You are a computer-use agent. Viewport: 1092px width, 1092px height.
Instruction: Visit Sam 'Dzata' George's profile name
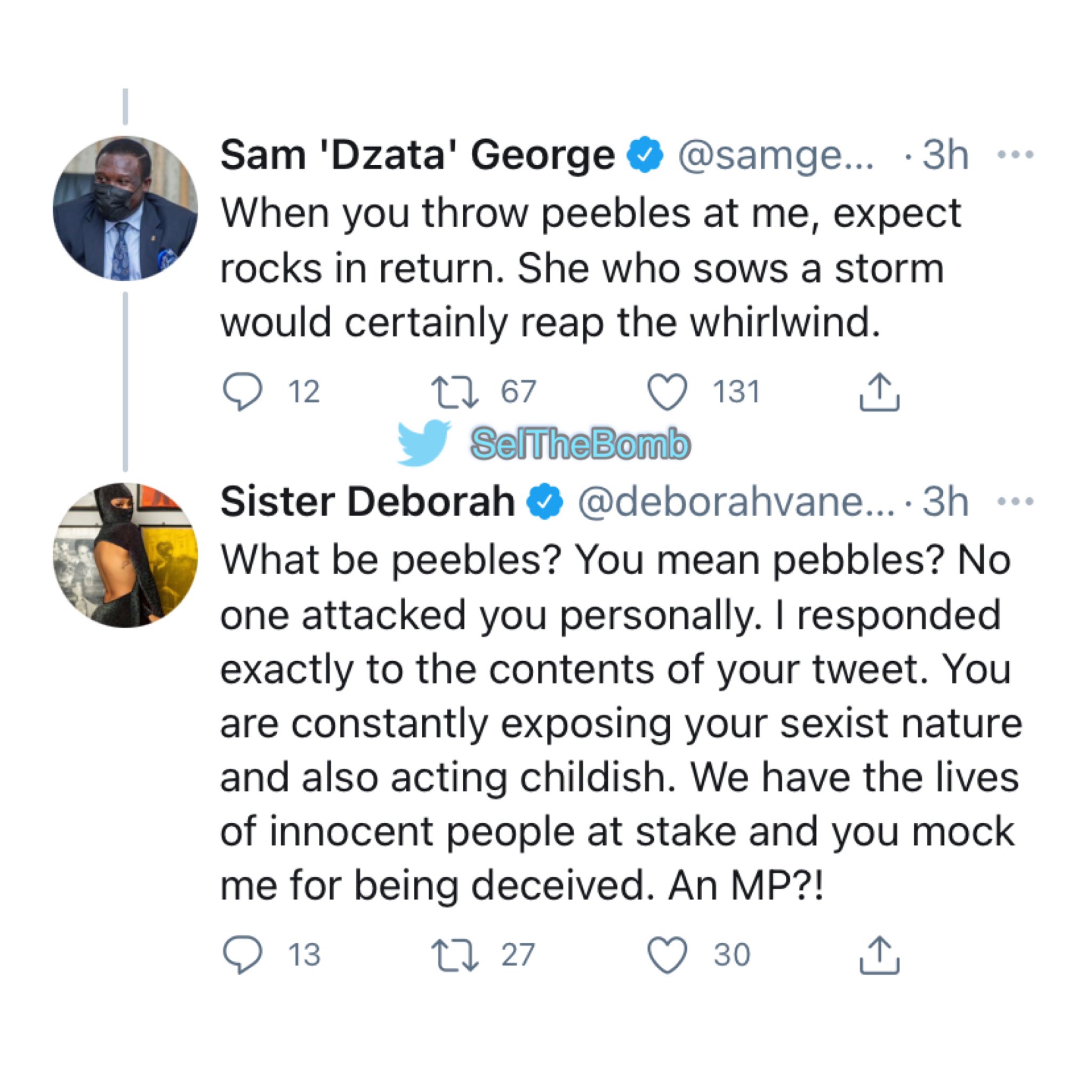417,155
